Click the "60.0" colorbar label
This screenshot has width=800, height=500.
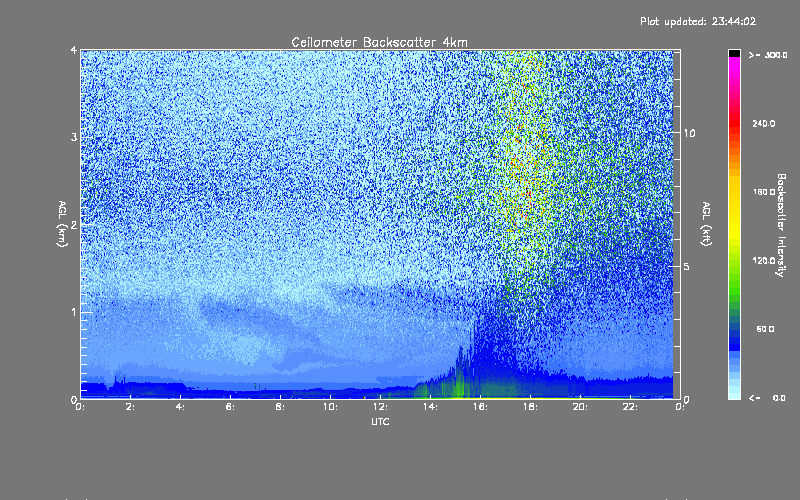(x=765, y=330)
